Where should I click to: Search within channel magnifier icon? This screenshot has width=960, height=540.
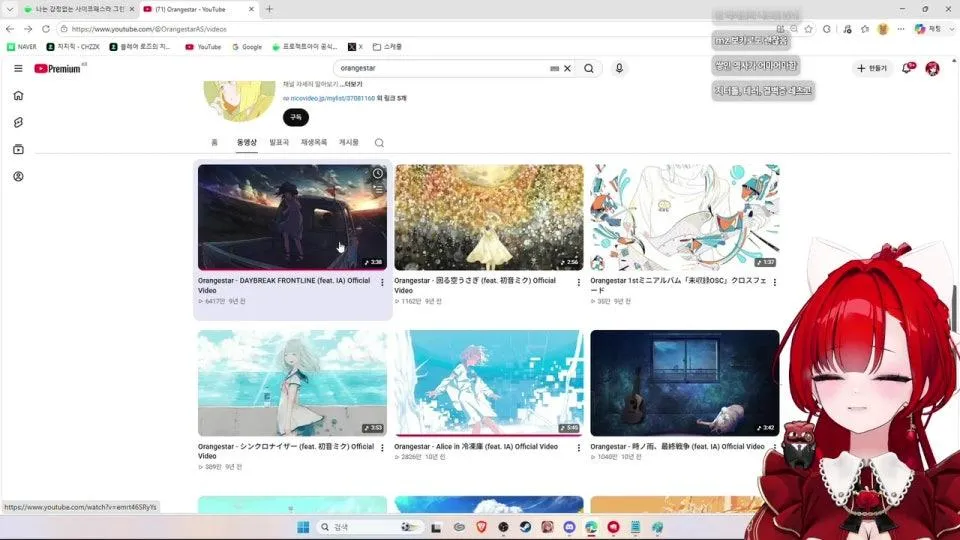pyautogui.click(x=379, y=143)
